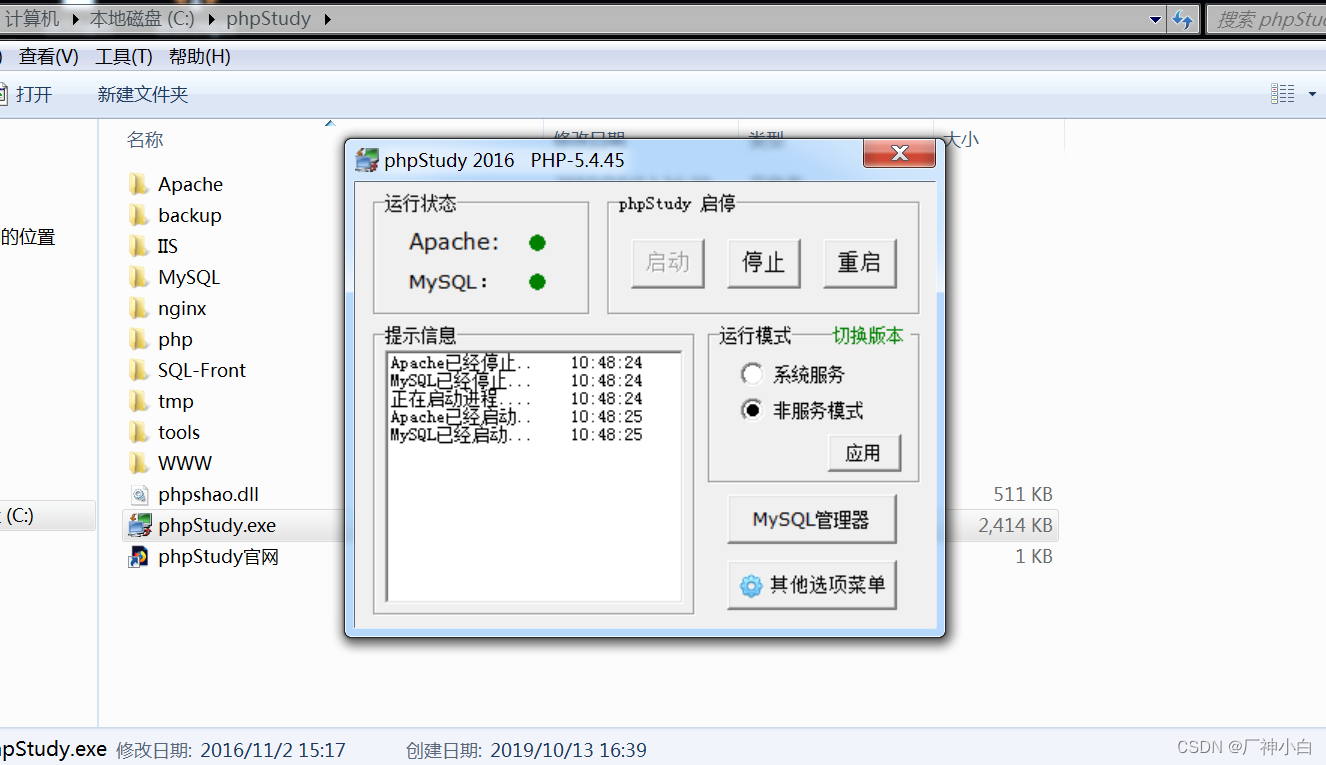Click the 511 KB size value

point(1022,494)
